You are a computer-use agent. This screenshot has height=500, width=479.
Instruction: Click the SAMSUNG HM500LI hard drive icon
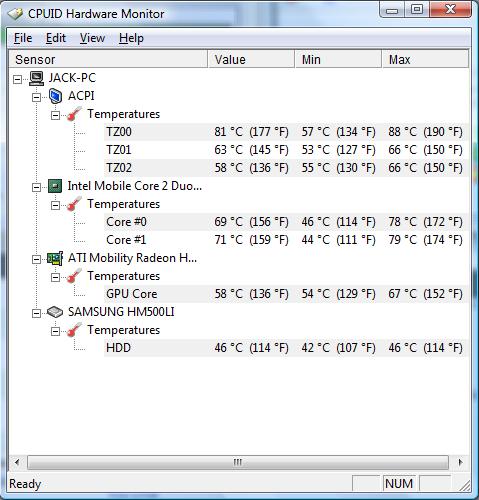pyautogui.click(x=55, y=312)
